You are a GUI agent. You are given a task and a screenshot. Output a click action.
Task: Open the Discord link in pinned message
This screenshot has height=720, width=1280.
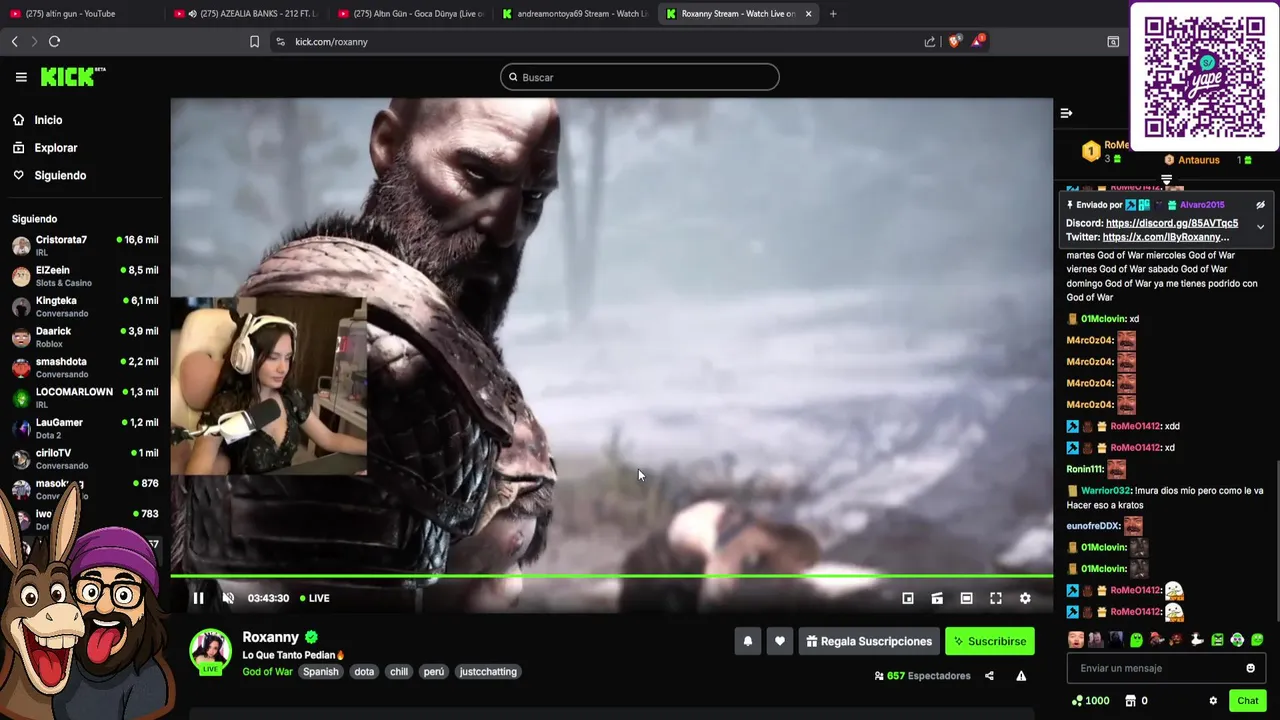point(1172,223)
